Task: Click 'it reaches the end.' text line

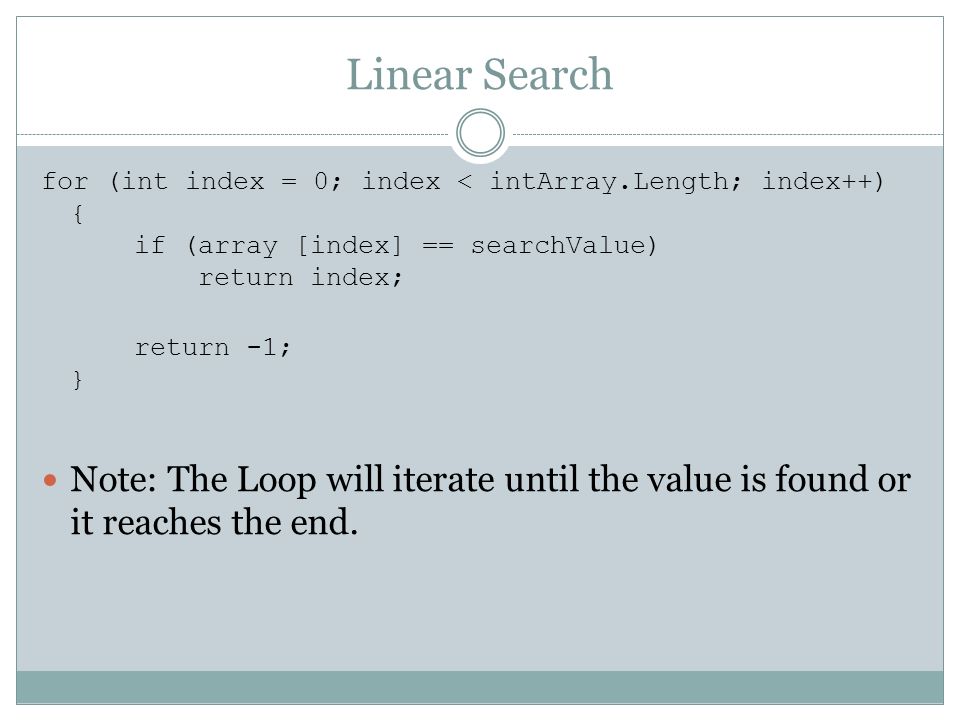Action: coord(214,522)
